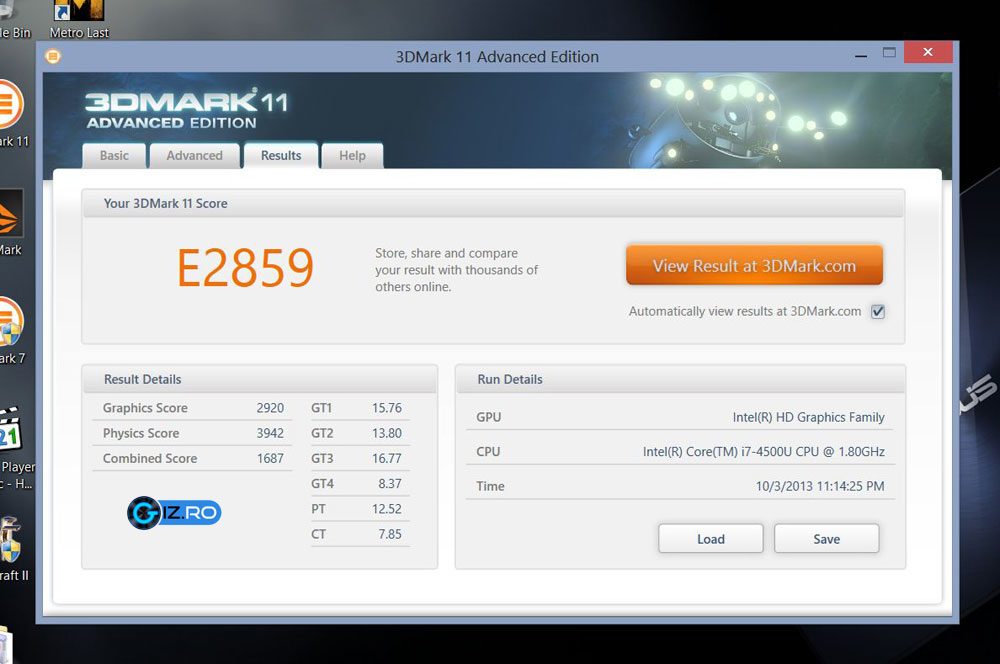
Task: Select the Results tab
Action: [281, 155]
